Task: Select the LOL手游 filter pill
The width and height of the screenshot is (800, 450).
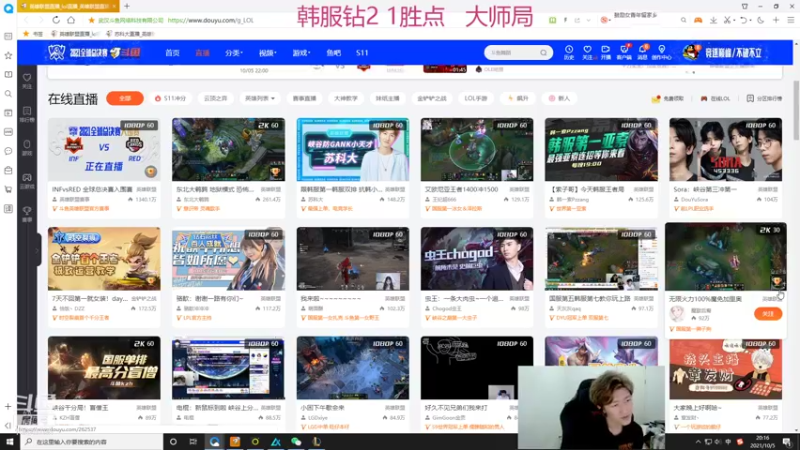Action: [476, 98]
